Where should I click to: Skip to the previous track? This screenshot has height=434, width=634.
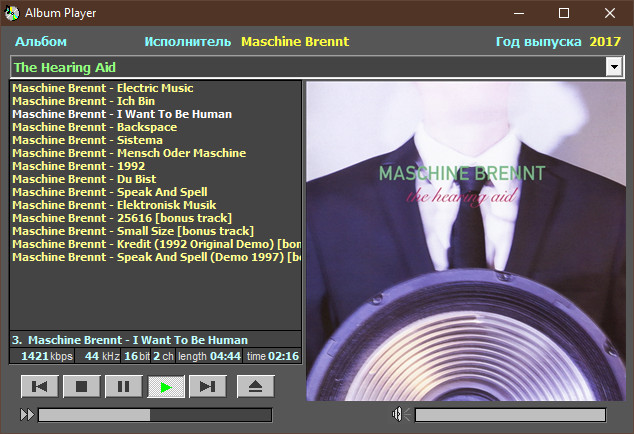click(x=40, y=386)
